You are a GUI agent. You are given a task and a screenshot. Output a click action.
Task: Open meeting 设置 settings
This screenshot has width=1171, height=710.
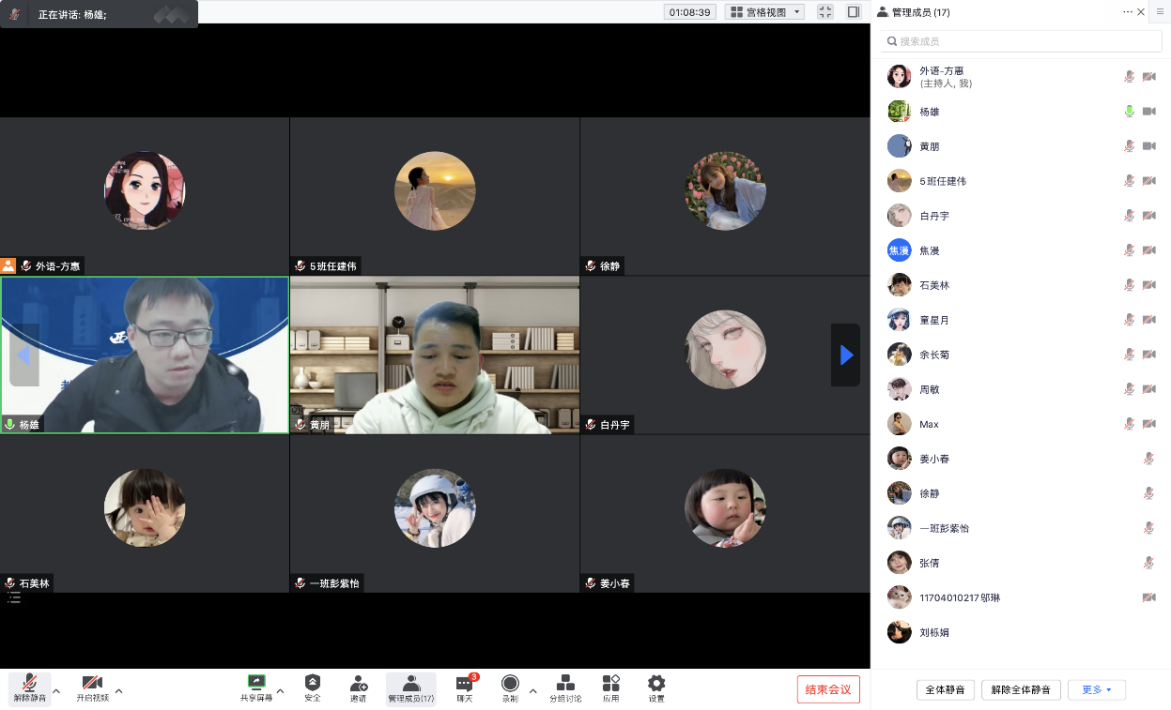click(x=656, y=684)
